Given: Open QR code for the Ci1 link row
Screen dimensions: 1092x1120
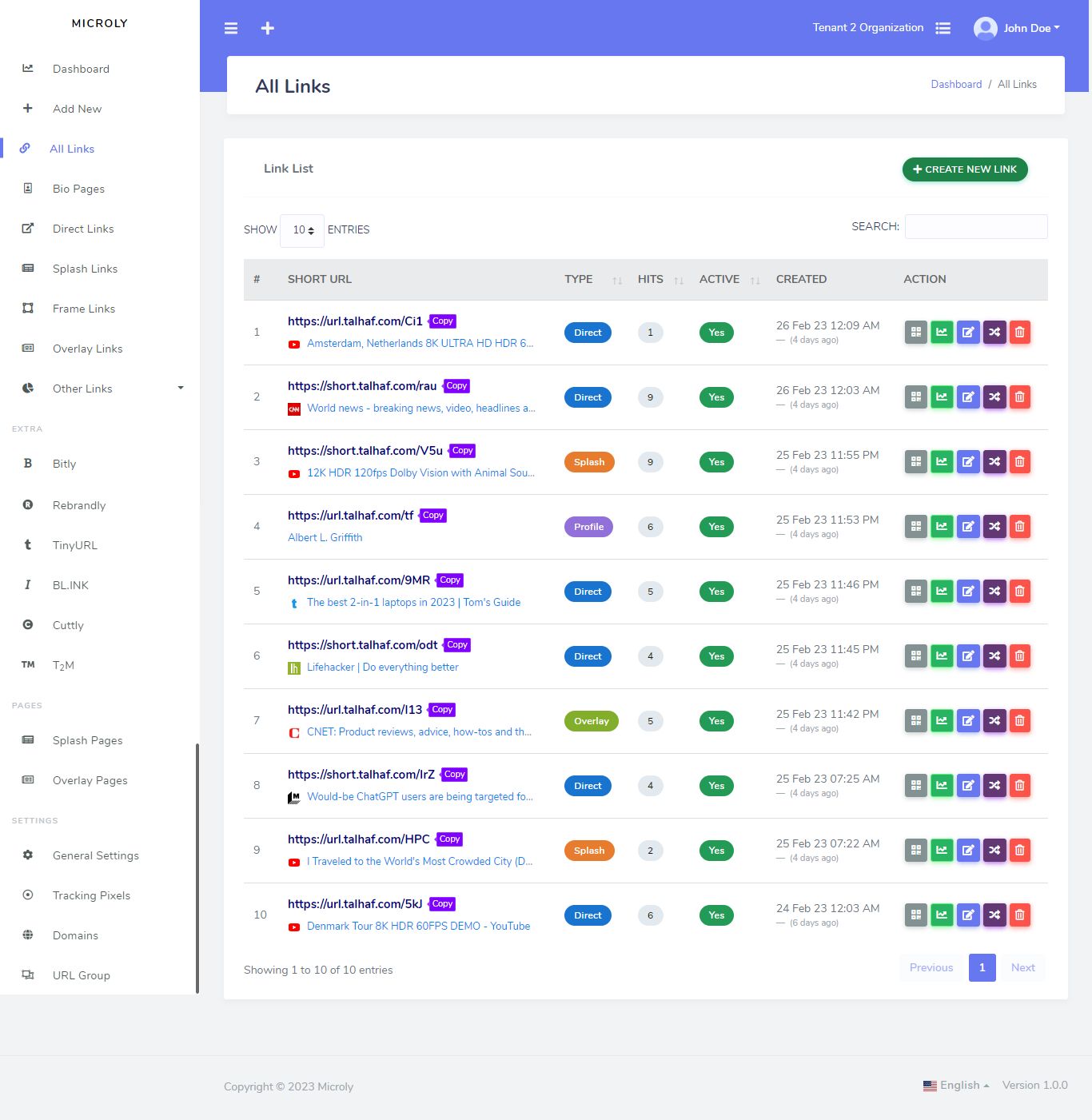Looking at the screenshot, I should pos(916,333).
